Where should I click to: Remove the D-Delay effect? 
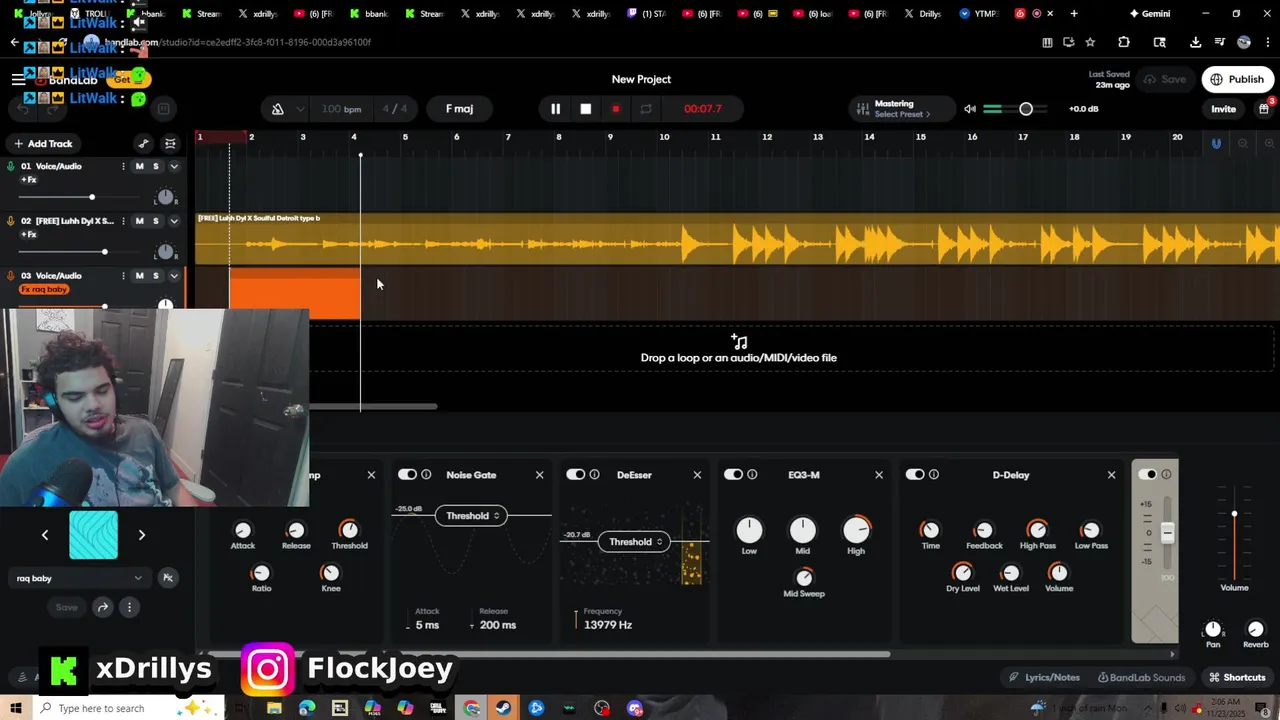[x=1111, y=475]
